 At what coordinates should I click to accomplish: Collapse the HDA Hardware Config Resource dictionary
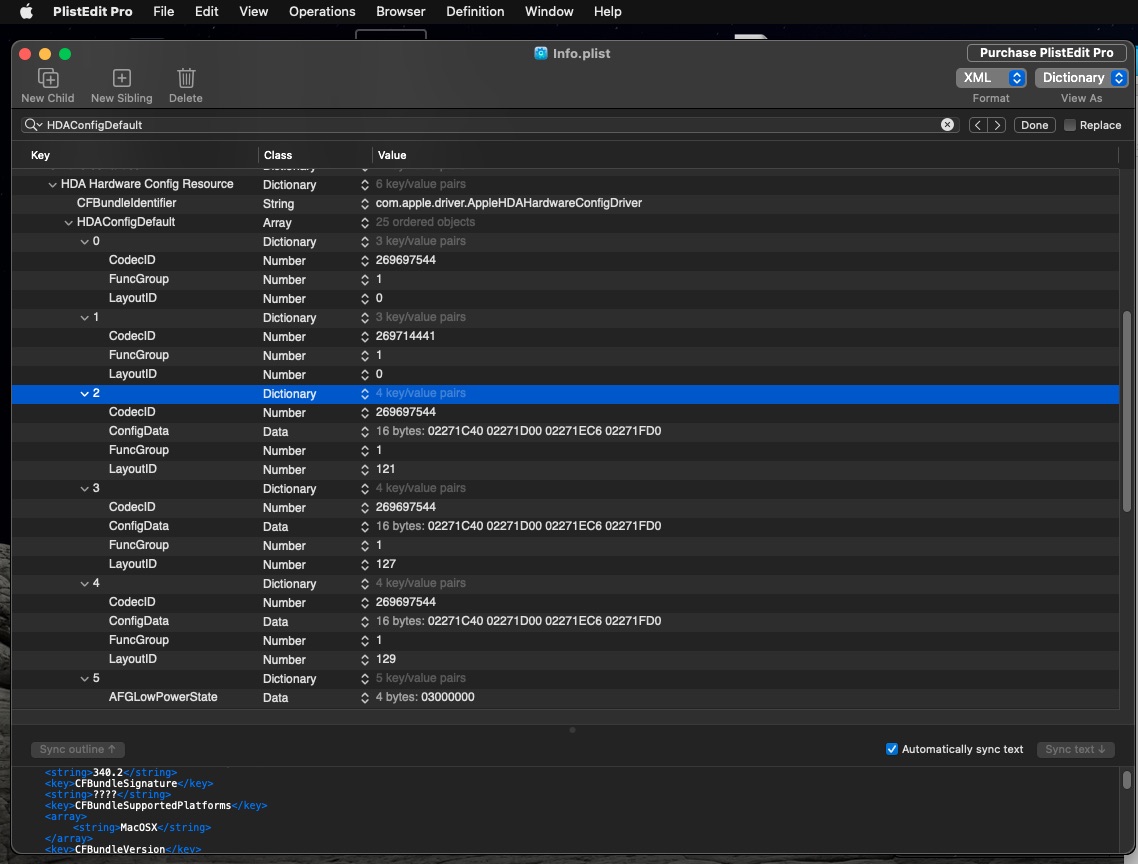tap(52, 184)
